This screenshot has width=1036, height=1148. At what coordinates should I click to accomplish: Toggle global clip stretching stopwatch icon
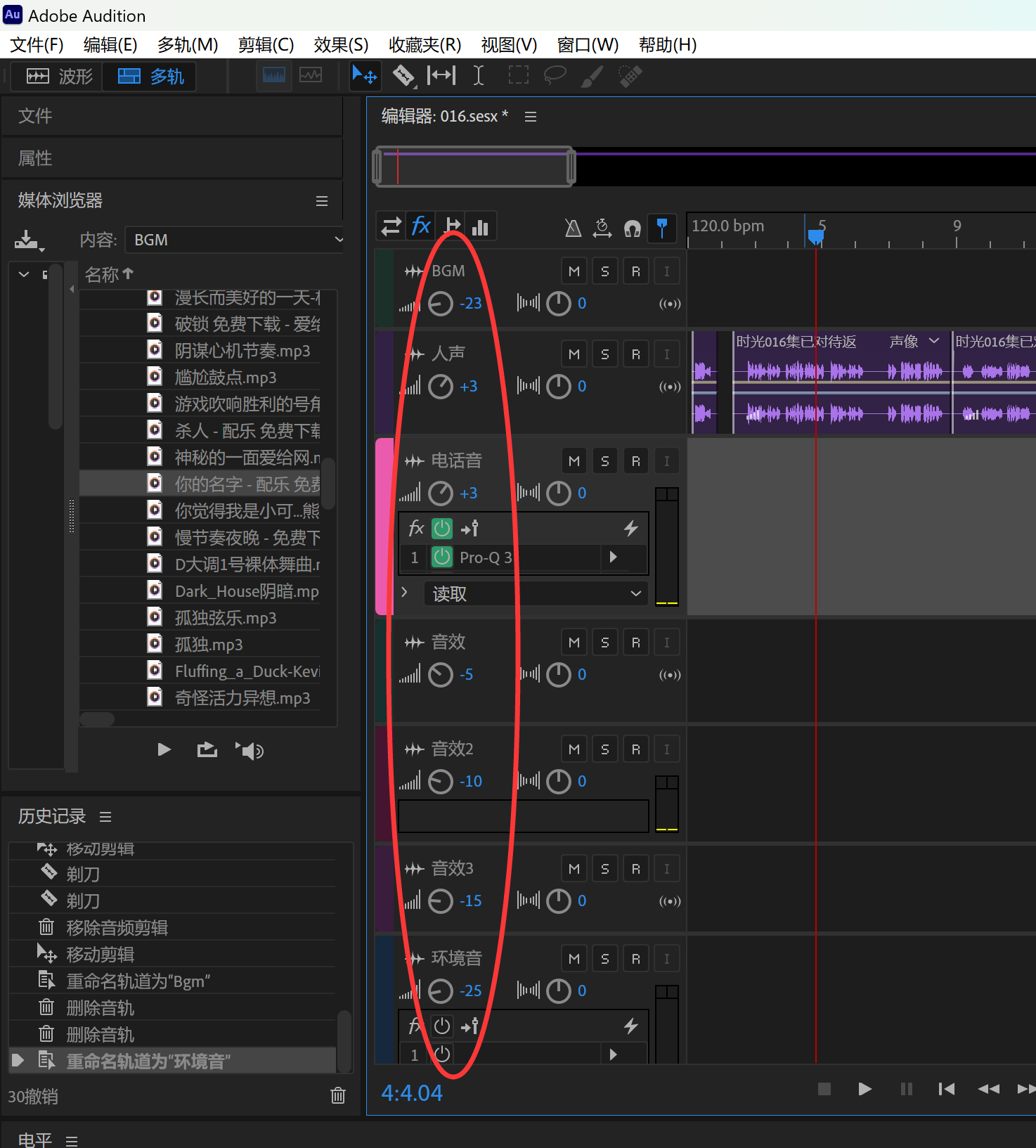602,228
